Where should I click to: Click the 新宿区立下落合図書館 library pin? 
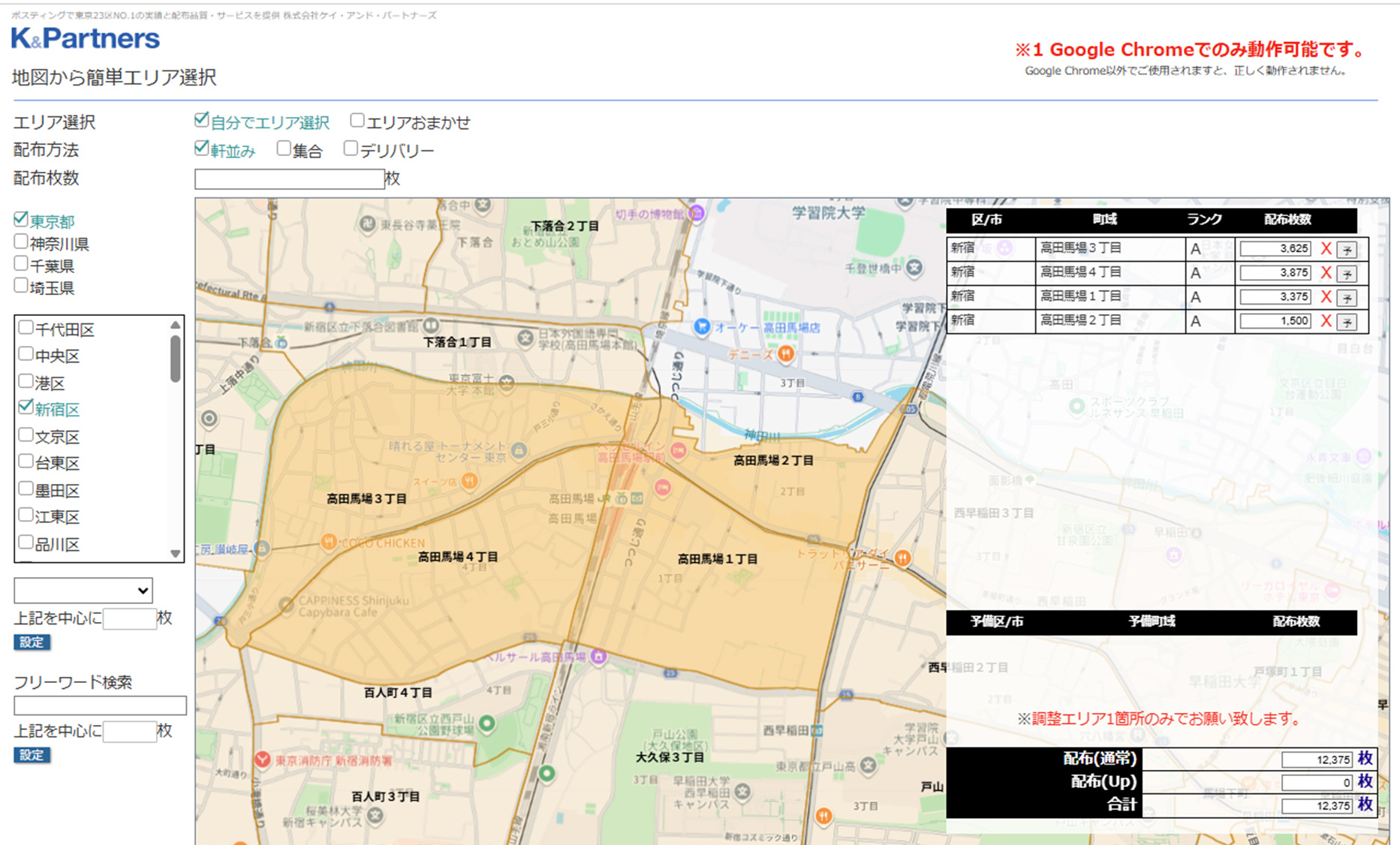pos(431,326)
